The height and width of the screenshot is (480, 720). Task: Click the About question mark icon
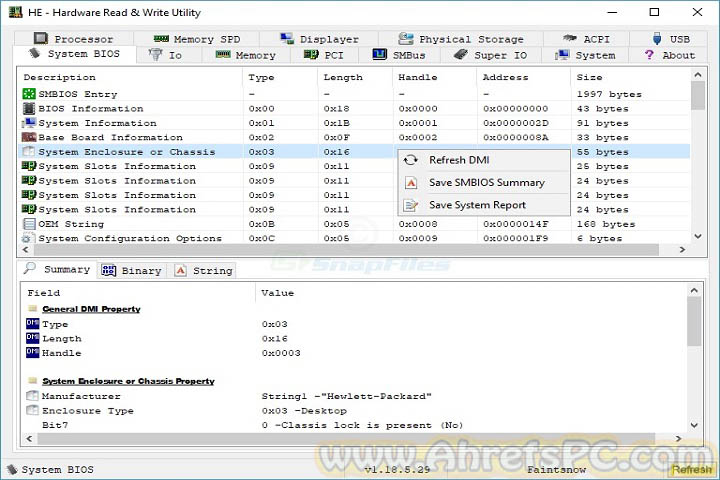tap(649, 55)
